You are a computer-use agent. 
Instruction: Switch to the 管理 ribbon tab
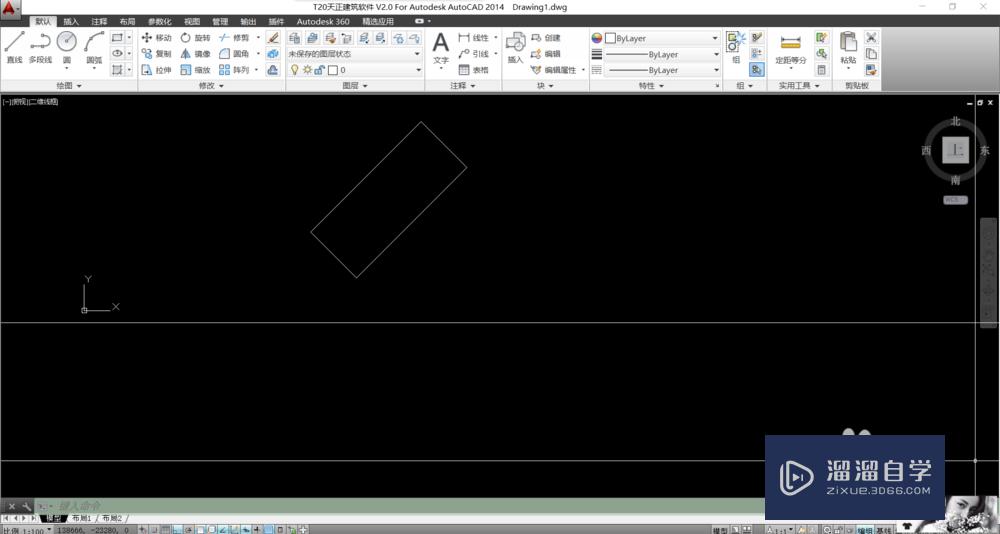pos(220,22)
